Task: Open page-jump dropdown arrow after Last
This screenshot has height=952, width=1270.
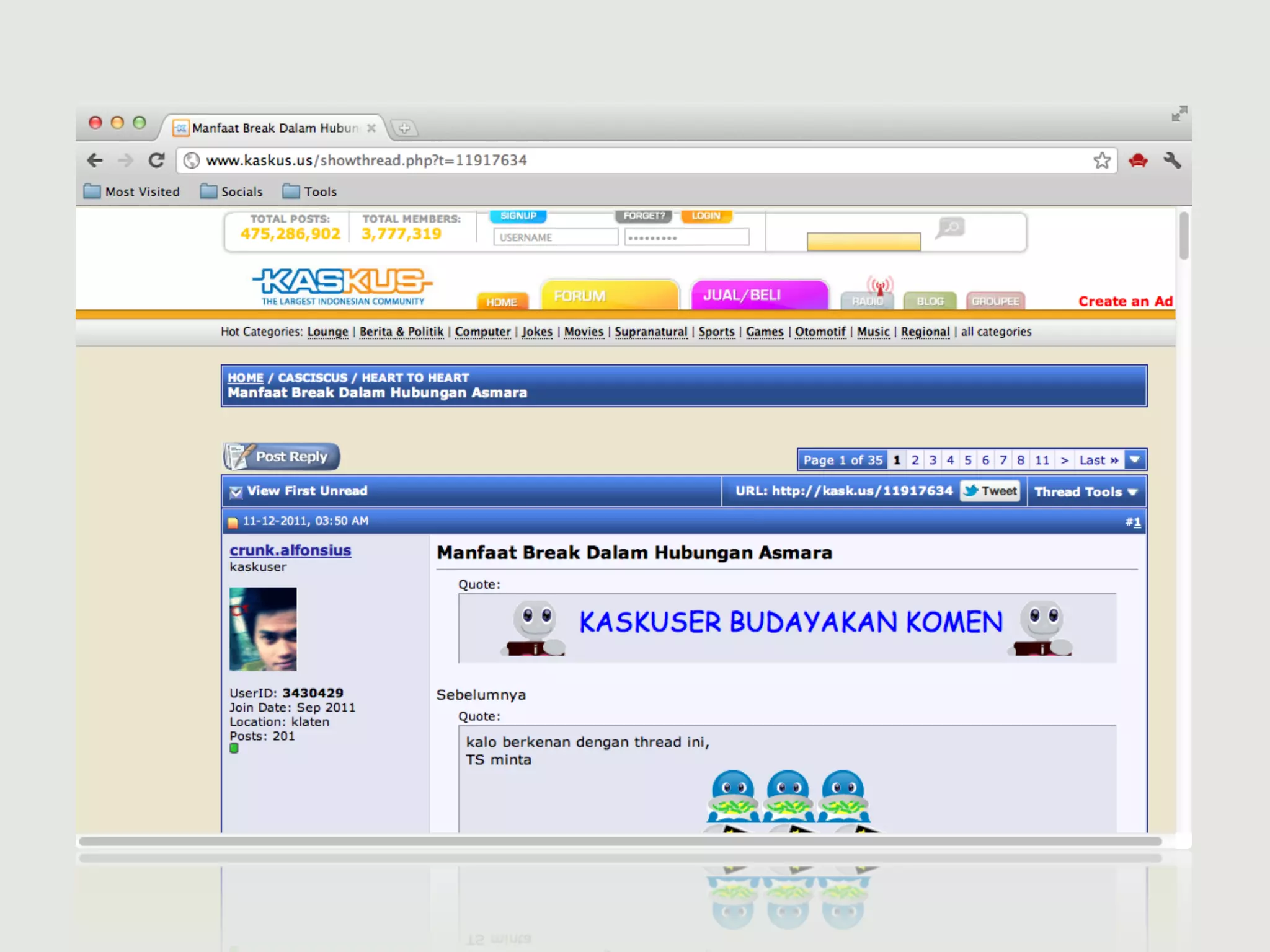Action: [1135, 460]
